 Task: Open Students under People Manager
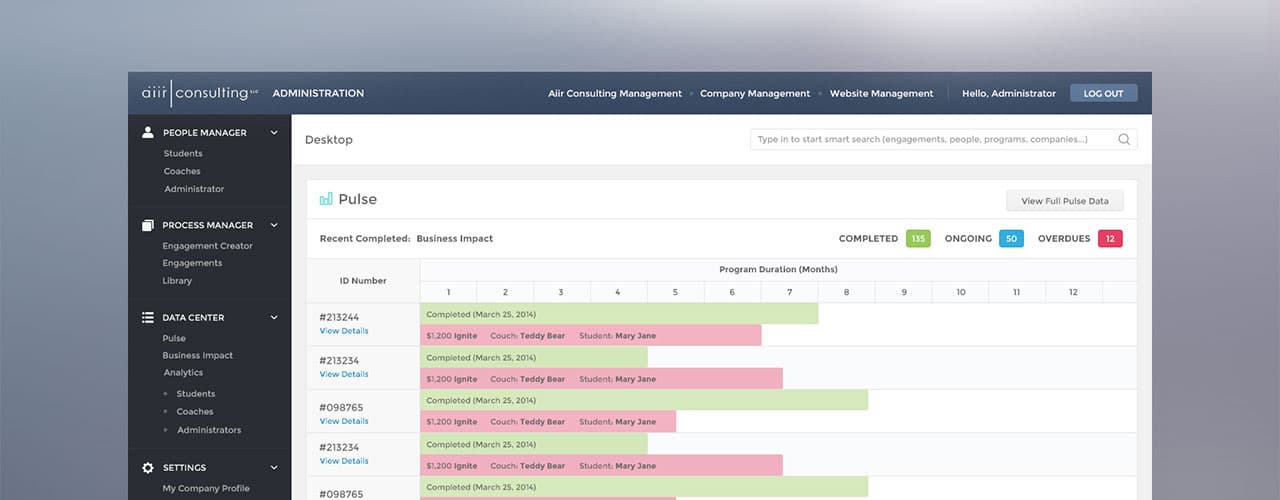click(183, 153)
